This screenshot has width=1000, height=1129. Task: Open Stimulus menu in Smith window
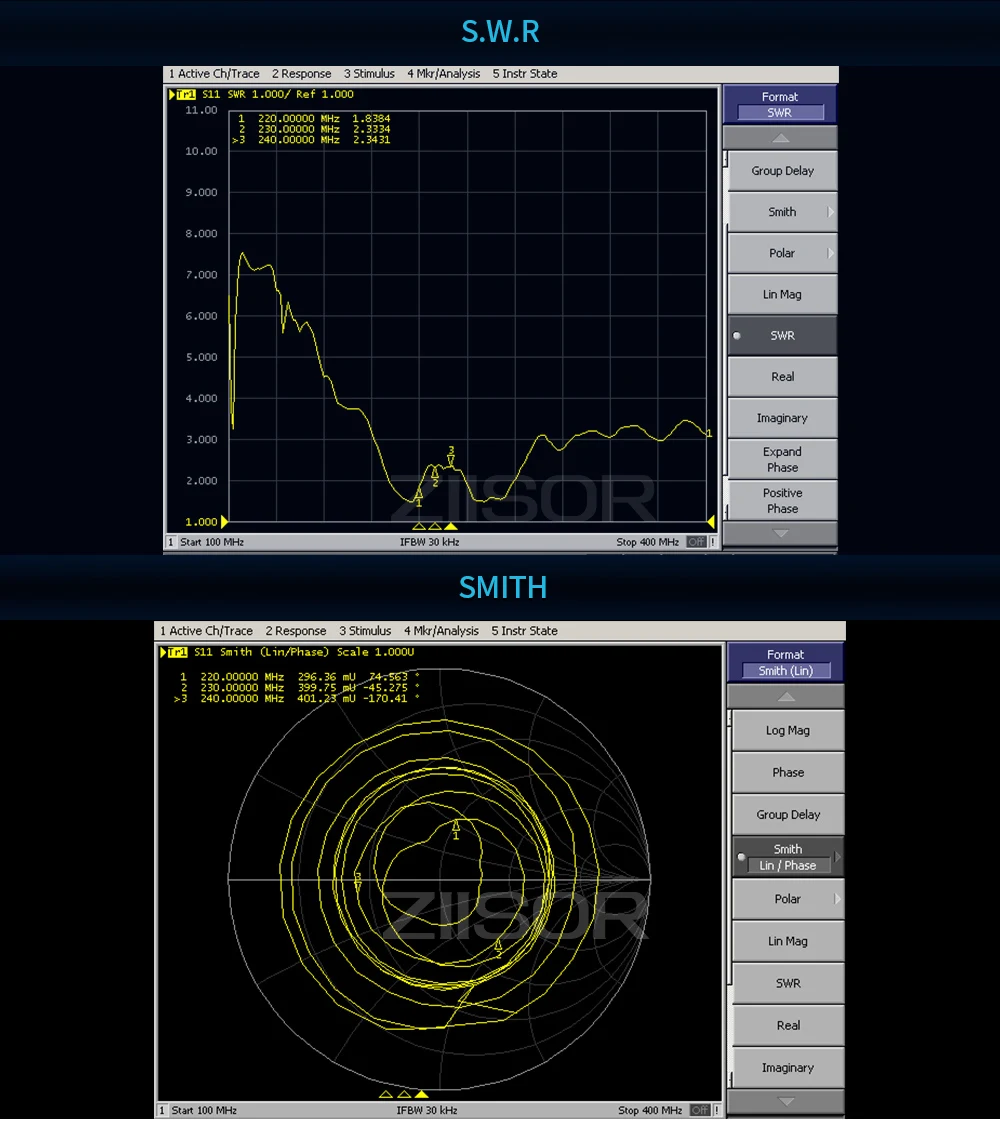coord(365,631)
